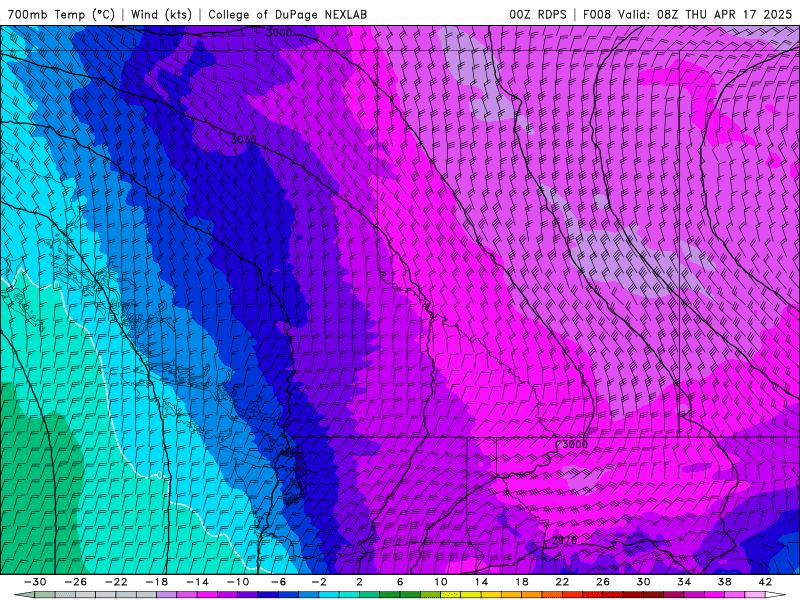800x600 pixels.
Task: Click the 26 colorbar tick label
Action: pyautogui.click(x=603, y=582)
